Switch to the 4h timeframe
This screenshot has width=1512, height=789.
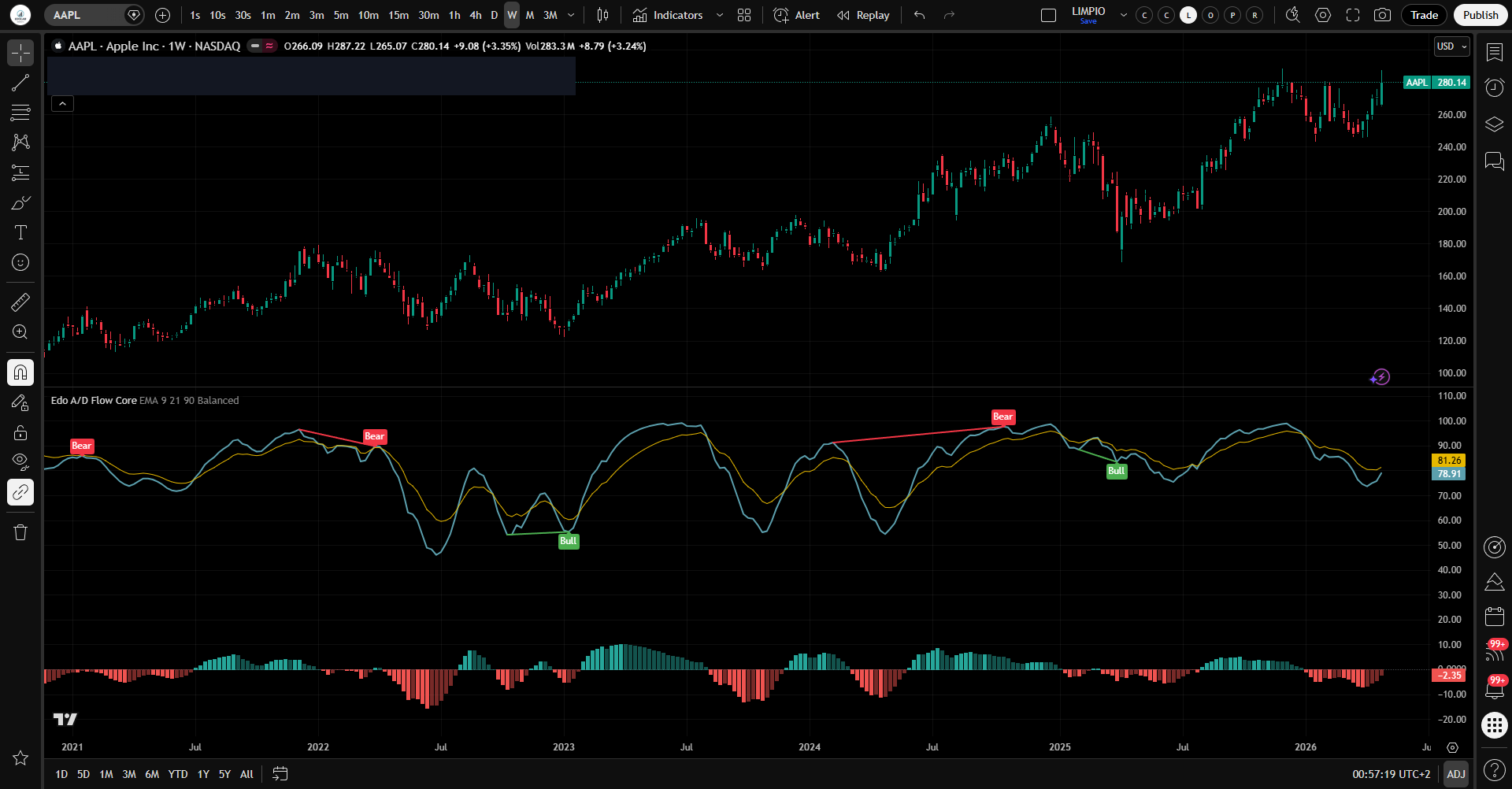click(x=476, y=15)
